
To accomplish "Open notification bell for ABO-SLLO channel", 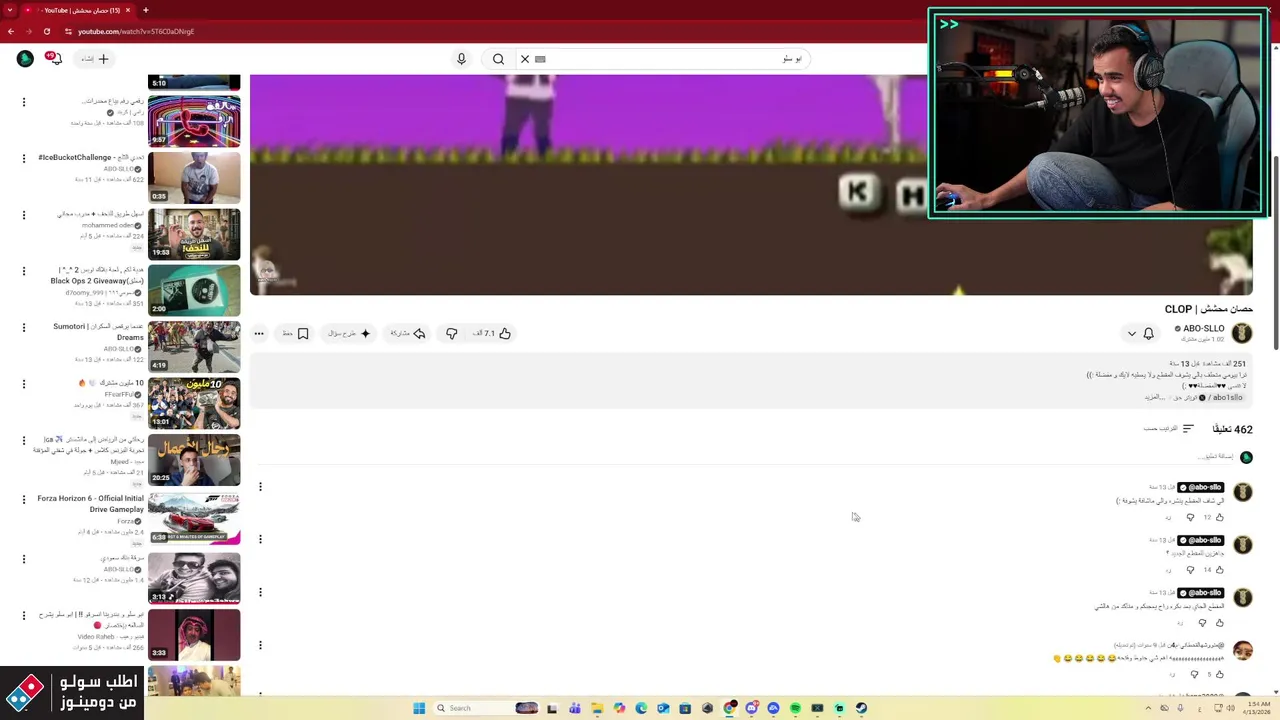I will pos(1148,333).
